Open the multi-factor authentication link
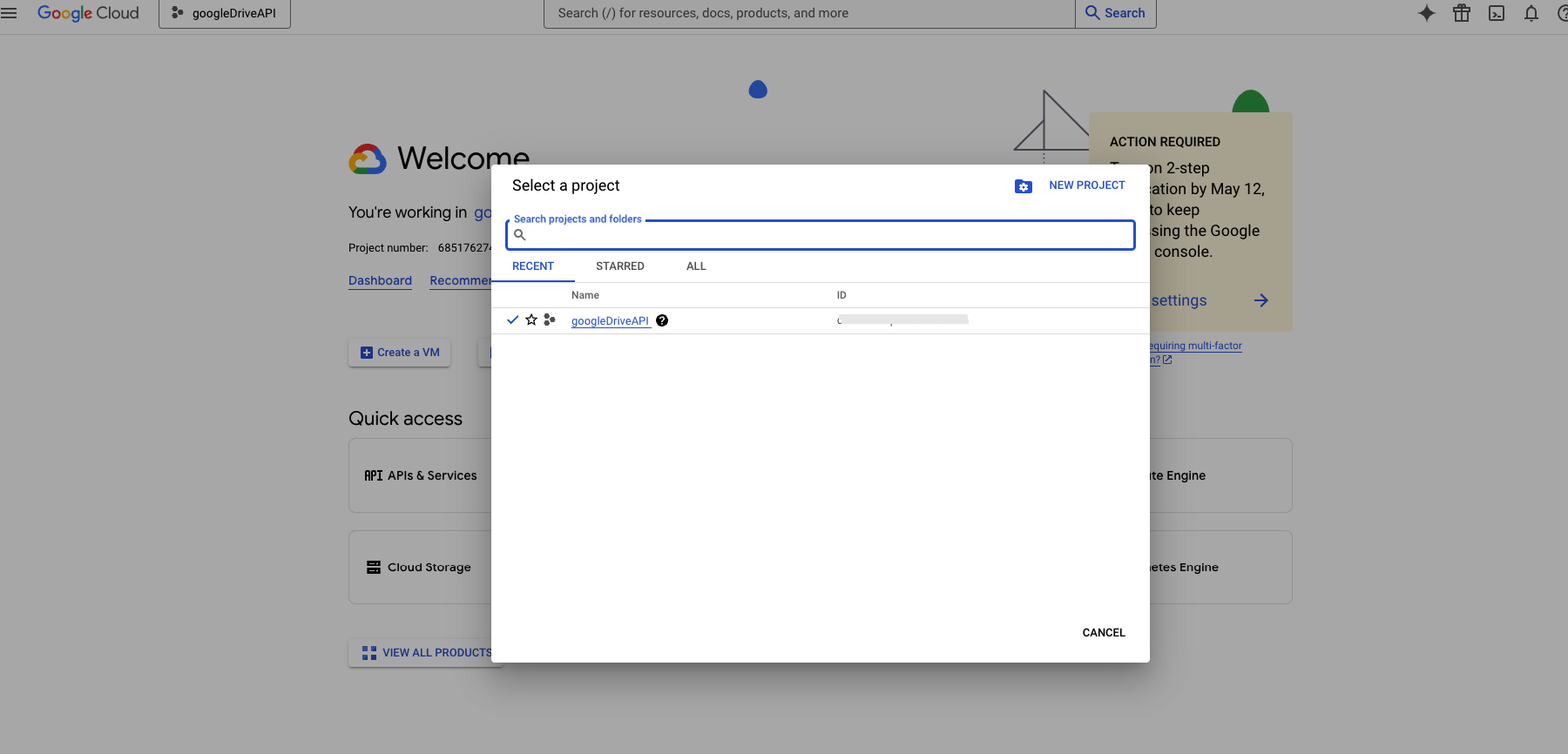The height and width of the screenshot is (754, 1568). pyautogui.click(x=1195, y=352)
